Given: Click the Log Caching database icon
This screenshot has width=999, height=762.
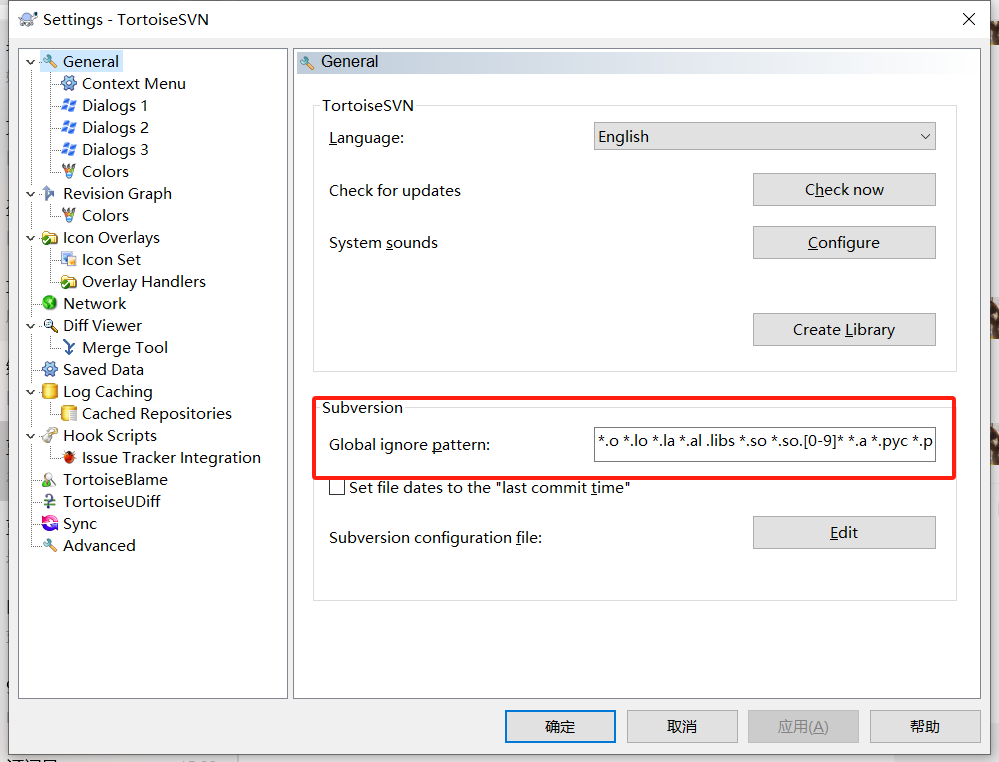Looking at the screenshot, I should tap(50, 391).
